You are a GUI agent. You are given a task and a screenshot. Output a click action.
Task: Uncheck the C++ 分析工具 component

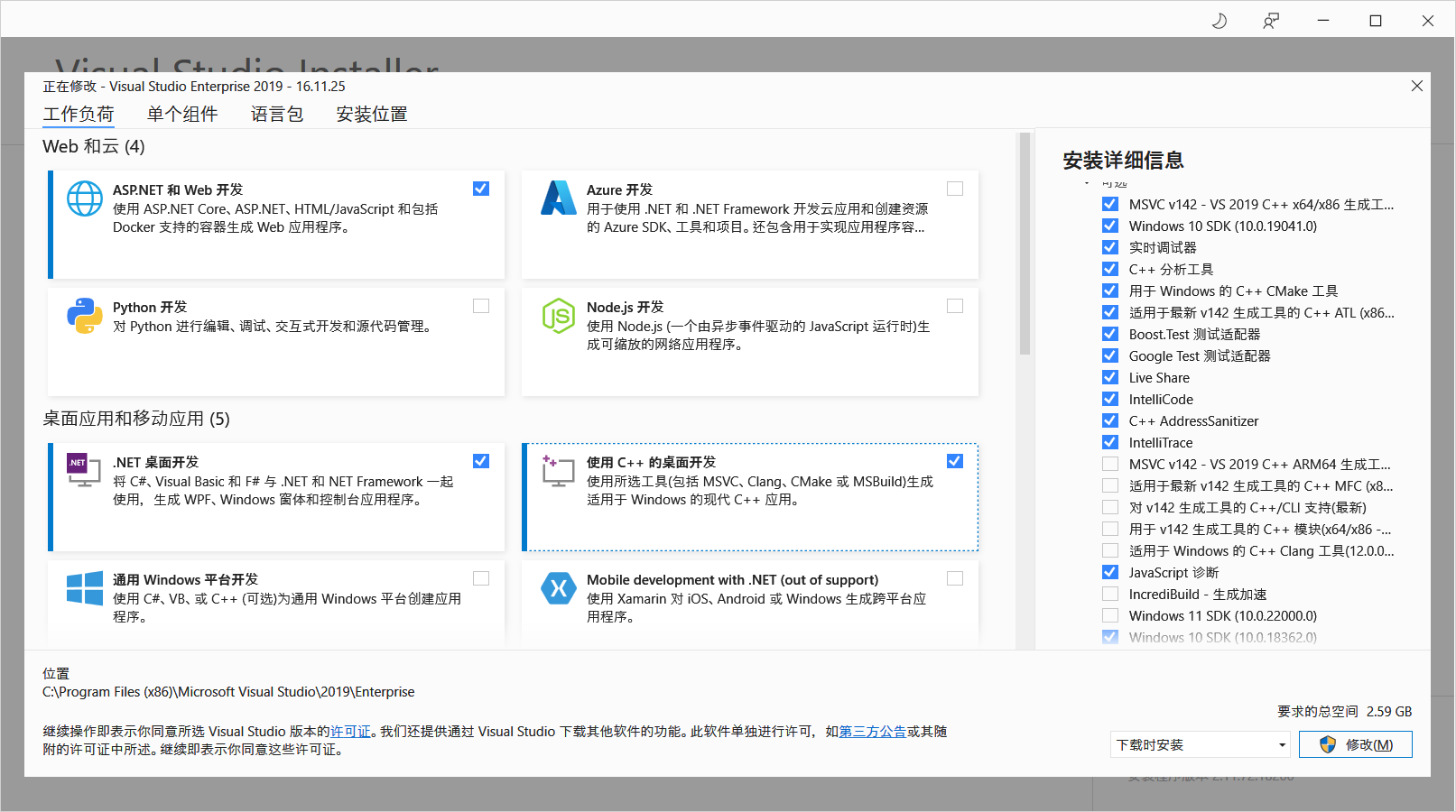click(1110, 269)
